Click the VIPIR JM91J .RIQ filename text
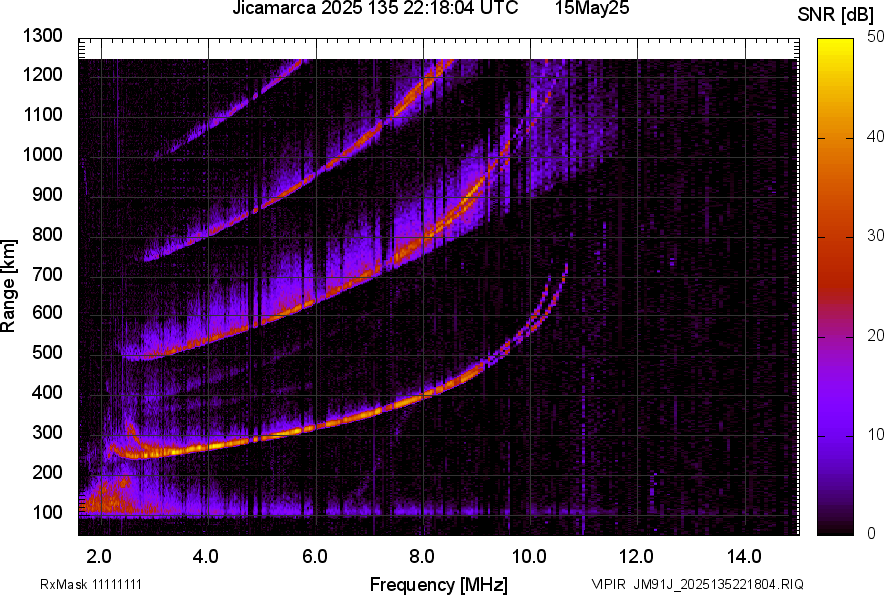The image size is (884, 595). point(697,584)
